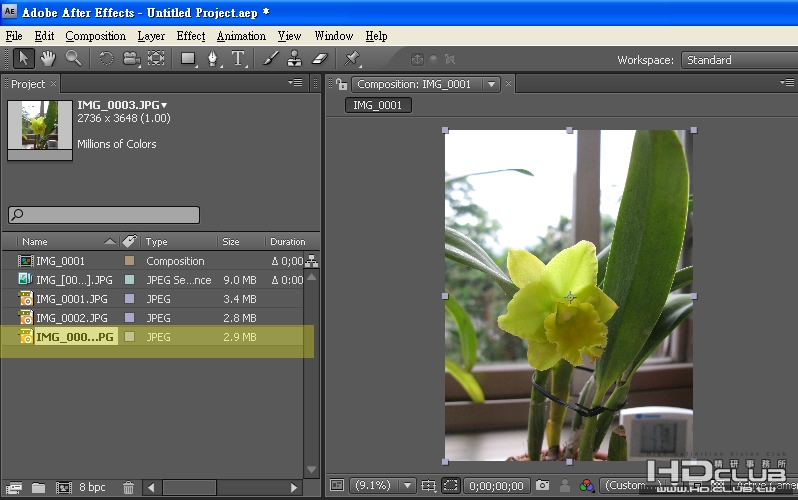The width and height of the screenshot is (798, 500).
Task: Select the Zoom magnifier tool
Action: coord(73,59)
